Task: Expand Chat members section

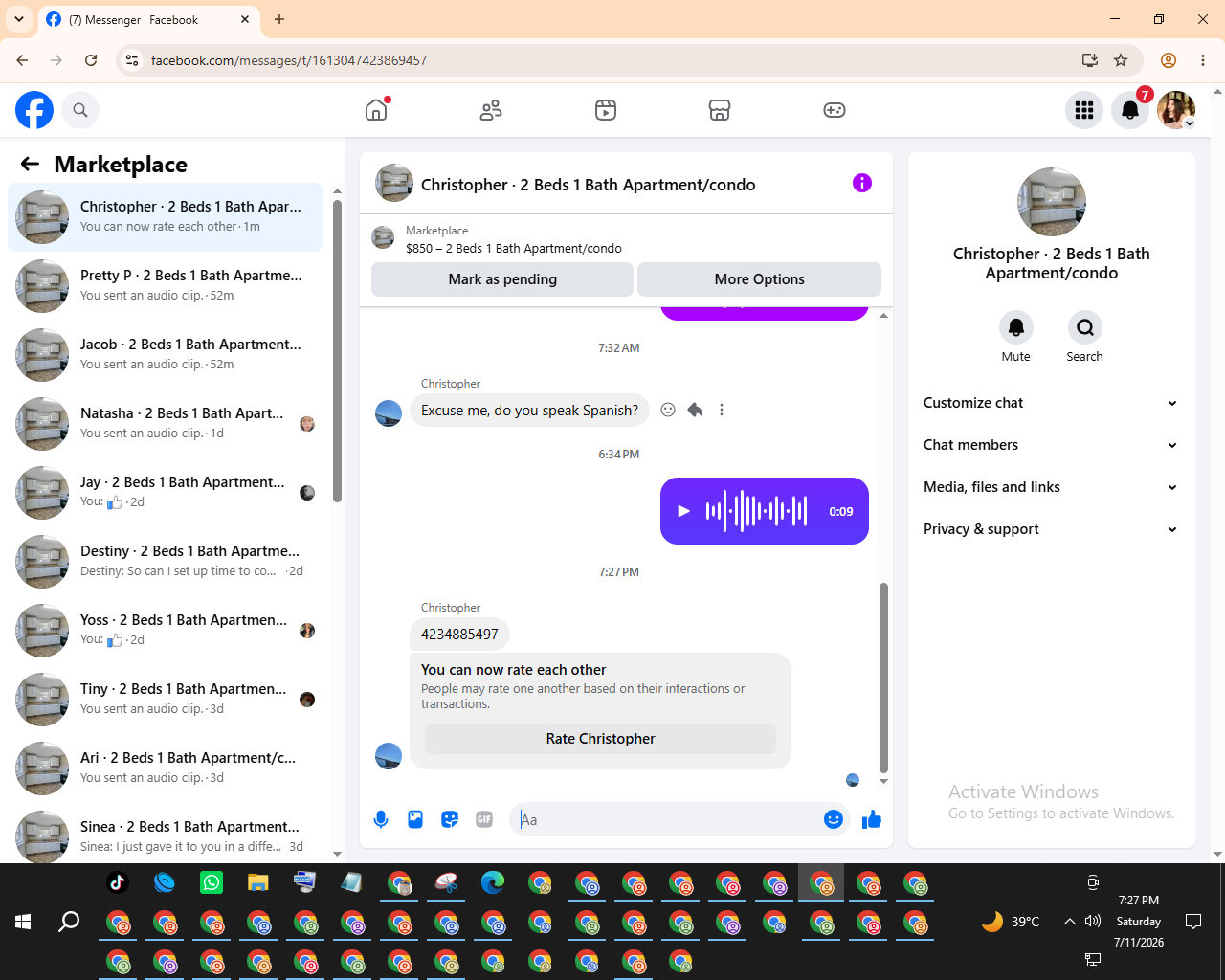Action: click(x=1051, y=445)
